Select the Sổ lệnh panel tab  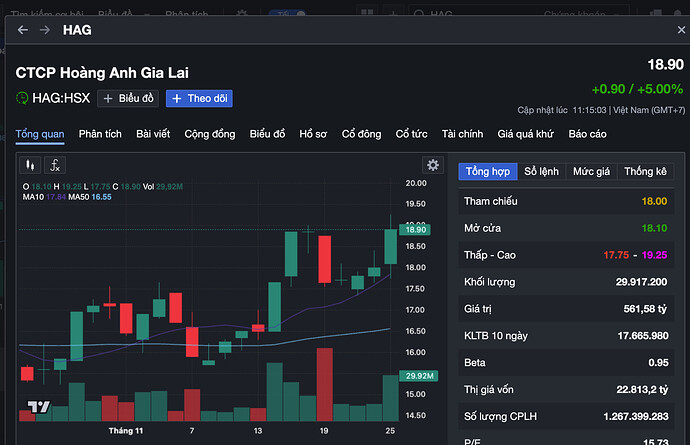point(542,172)
